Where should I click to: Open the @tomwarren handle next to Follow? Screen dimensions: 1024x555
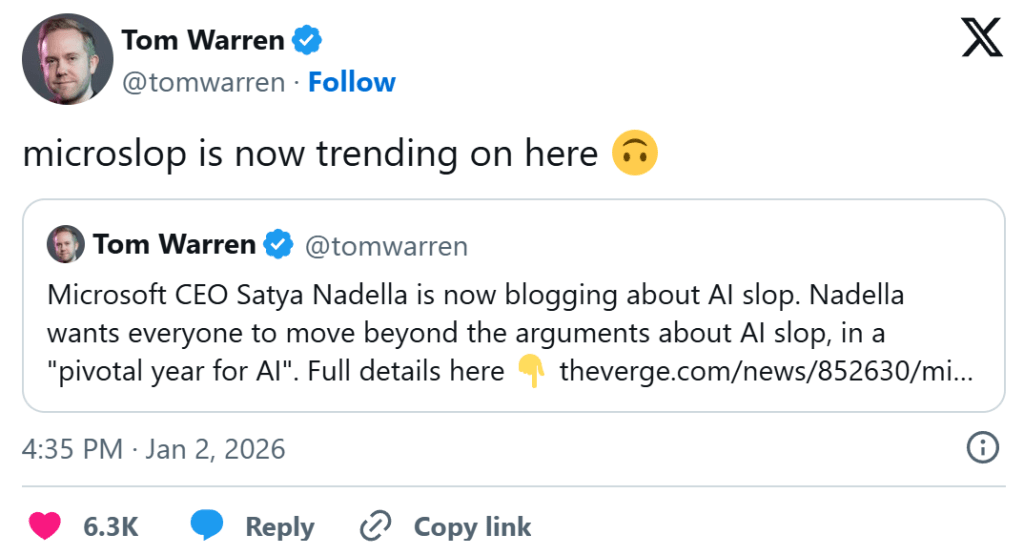(203, 82)
